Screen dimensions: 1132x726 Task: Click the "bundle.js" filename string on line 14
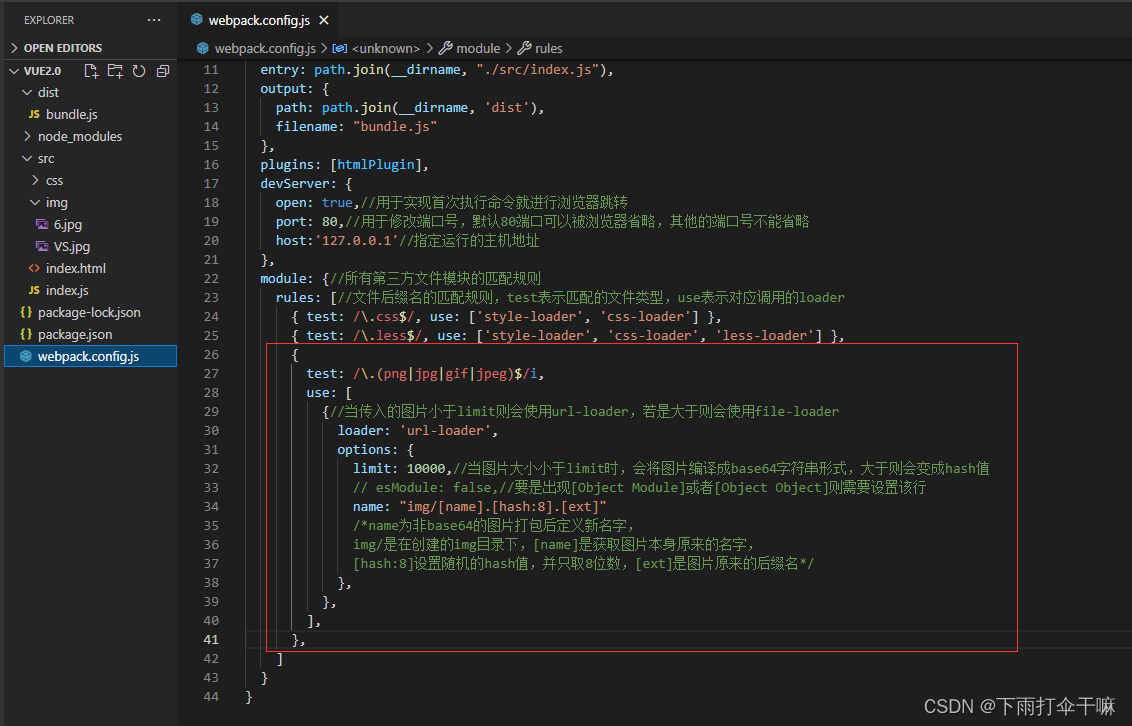point(396,126)
